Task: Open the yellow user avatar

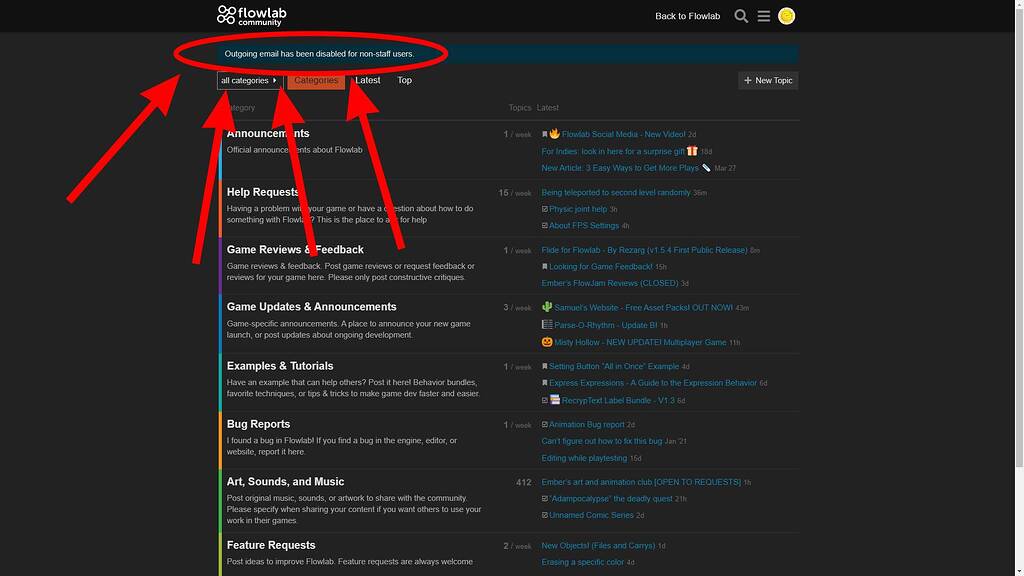Action: pyautogui.click(x=786, y=16)
